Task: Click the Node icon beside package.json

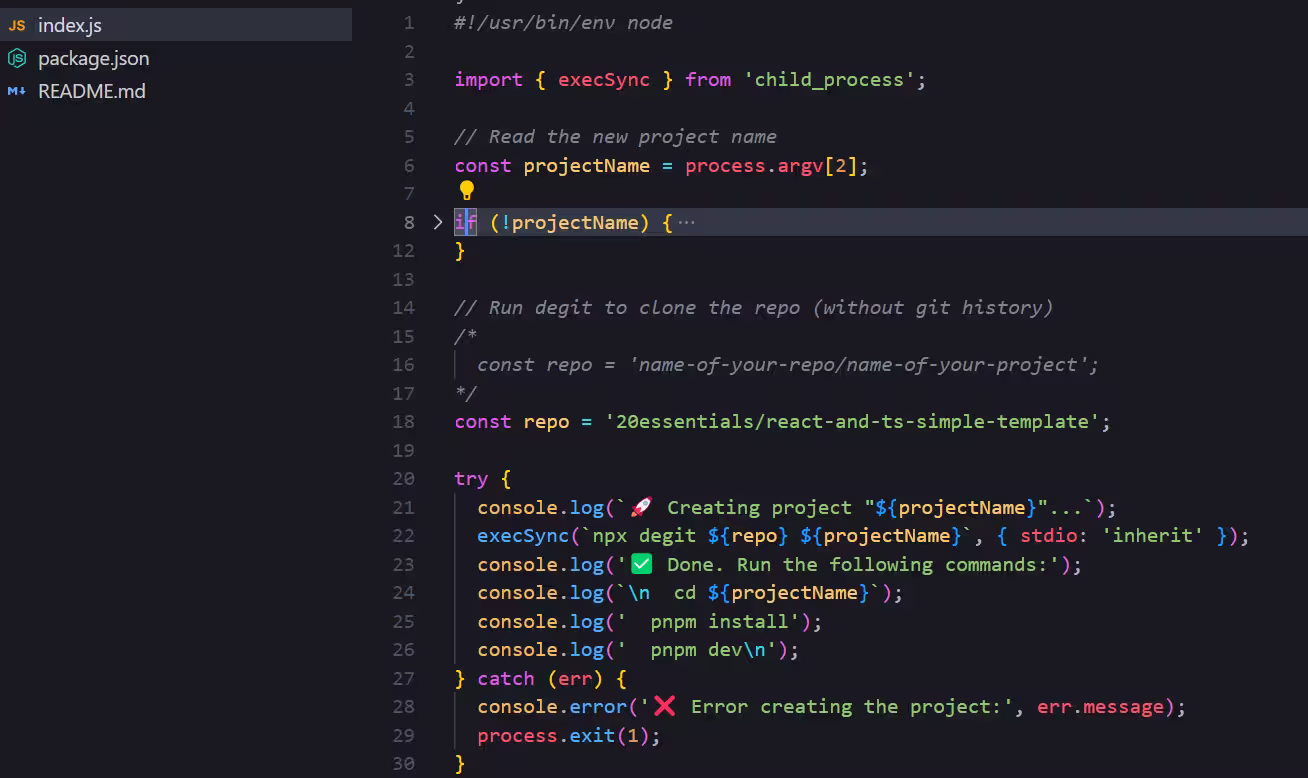Action: (x=16, y=58)
